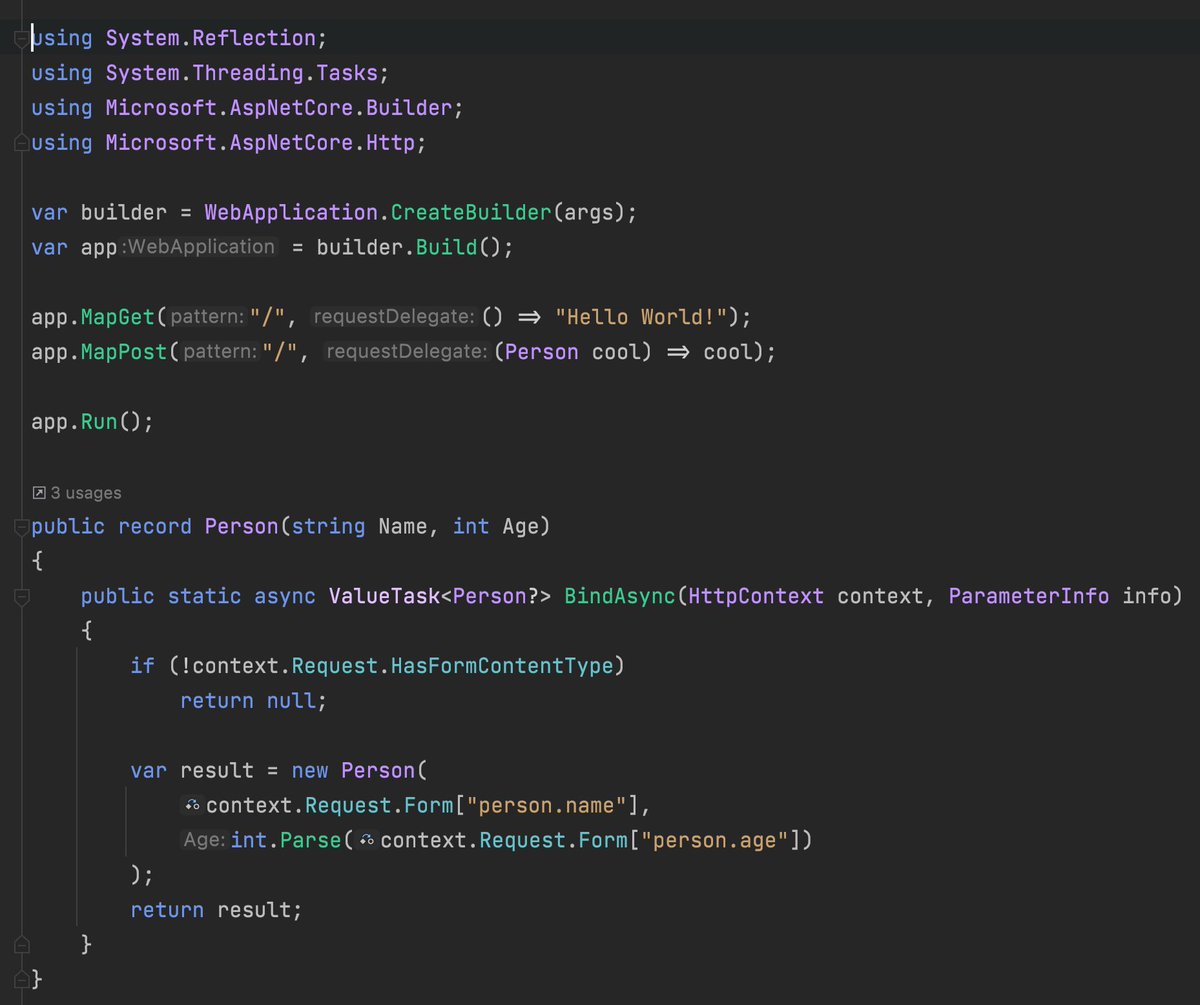Screen dimensions: 1200x1005
Task: Click the Parse method in int.Parse
Action: pyautogui.click(x=310, y=841)
